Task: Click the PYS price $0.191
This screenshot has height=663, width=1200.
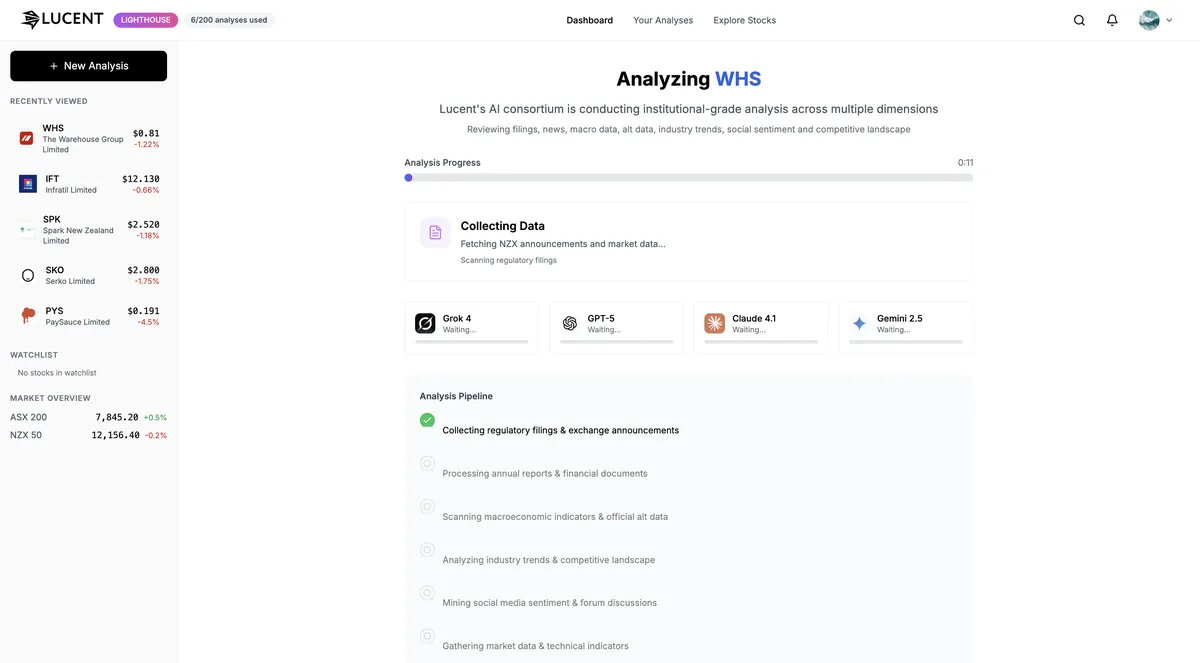Action: 143,311
